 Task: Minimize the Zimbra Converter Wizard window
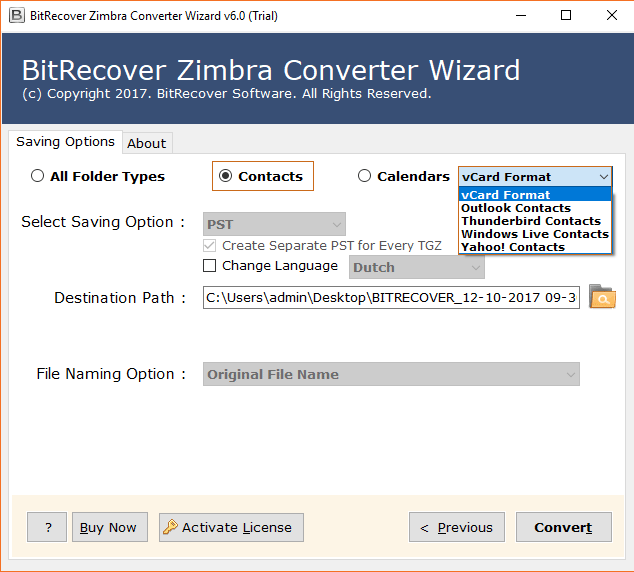pos(521,16)
